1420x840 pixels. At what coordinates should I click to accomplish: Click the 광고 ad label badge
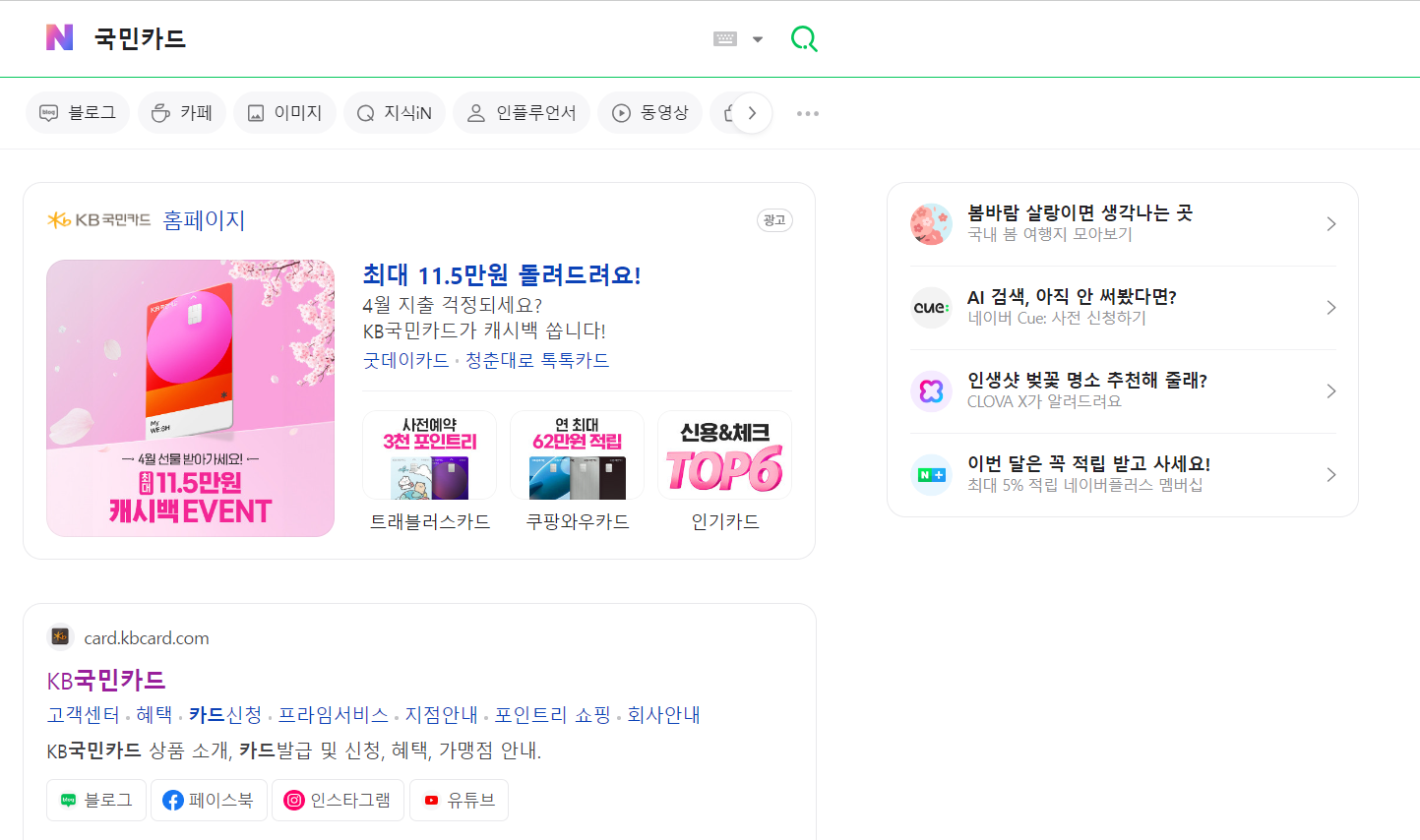tap(774, 220)
